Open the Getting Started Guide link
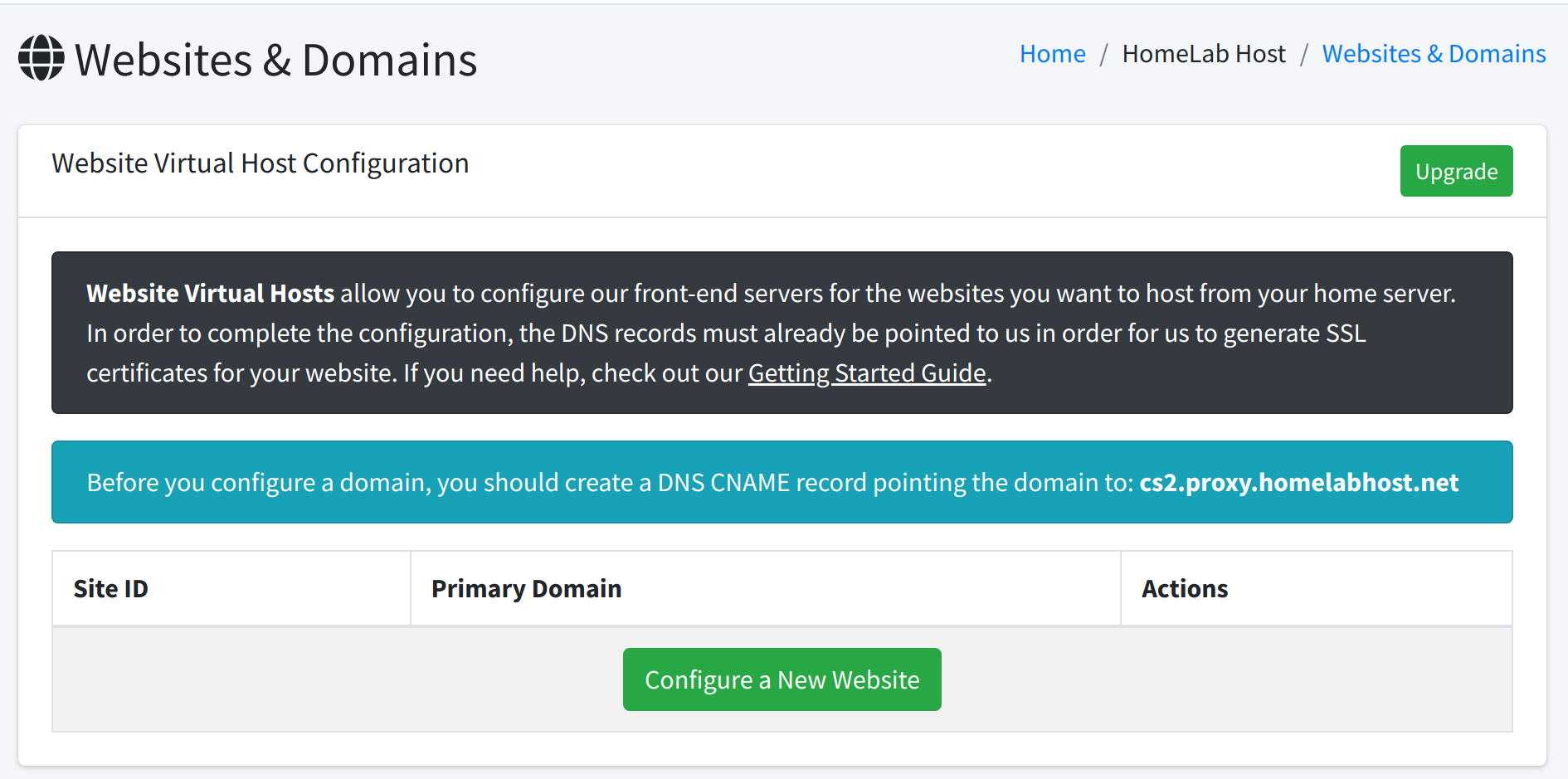The height and width of the screenshot is (779, 1568). 866,373
